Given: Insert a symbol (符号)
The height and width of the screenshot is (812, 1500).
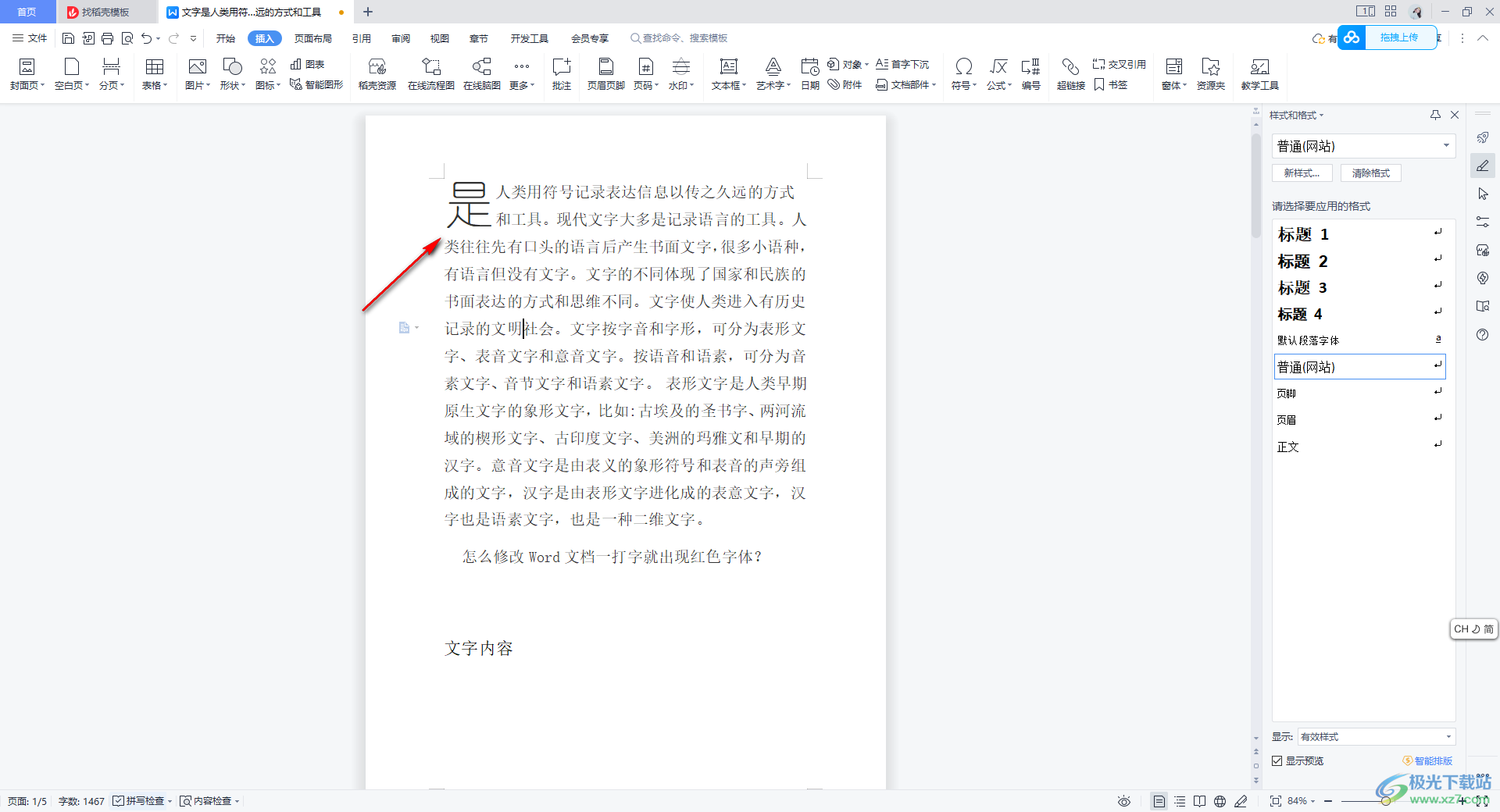Looking at the screenshot, I should [964, 74].
